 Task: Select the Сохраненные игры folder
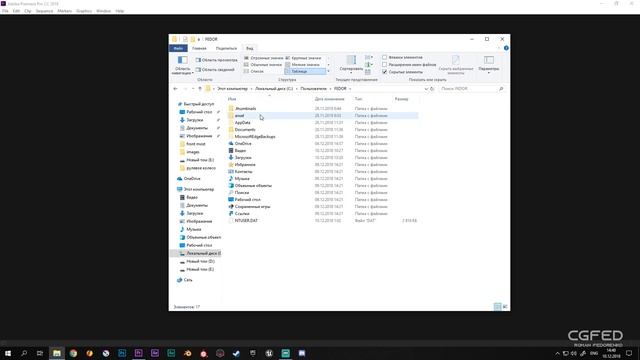pos(252,207)
